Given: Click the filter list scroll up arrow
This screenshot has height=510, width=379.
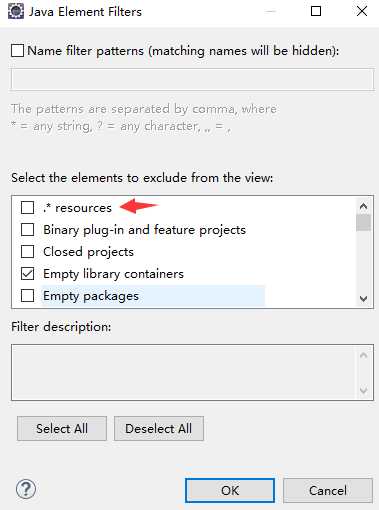Looking at the screenshot, I should 363,206.
